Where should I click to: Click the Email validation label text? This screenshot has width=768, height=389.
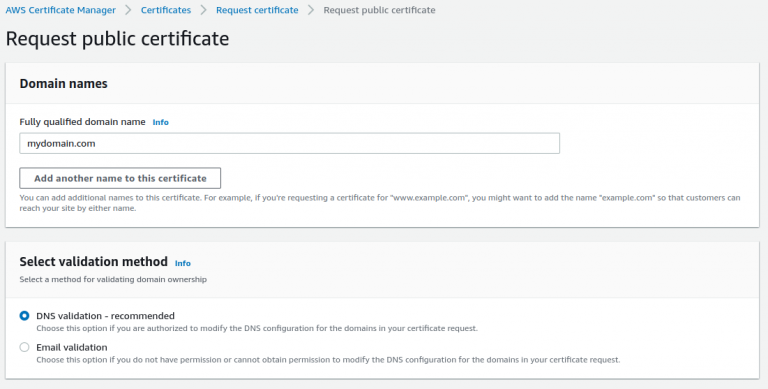coord(72,347)
